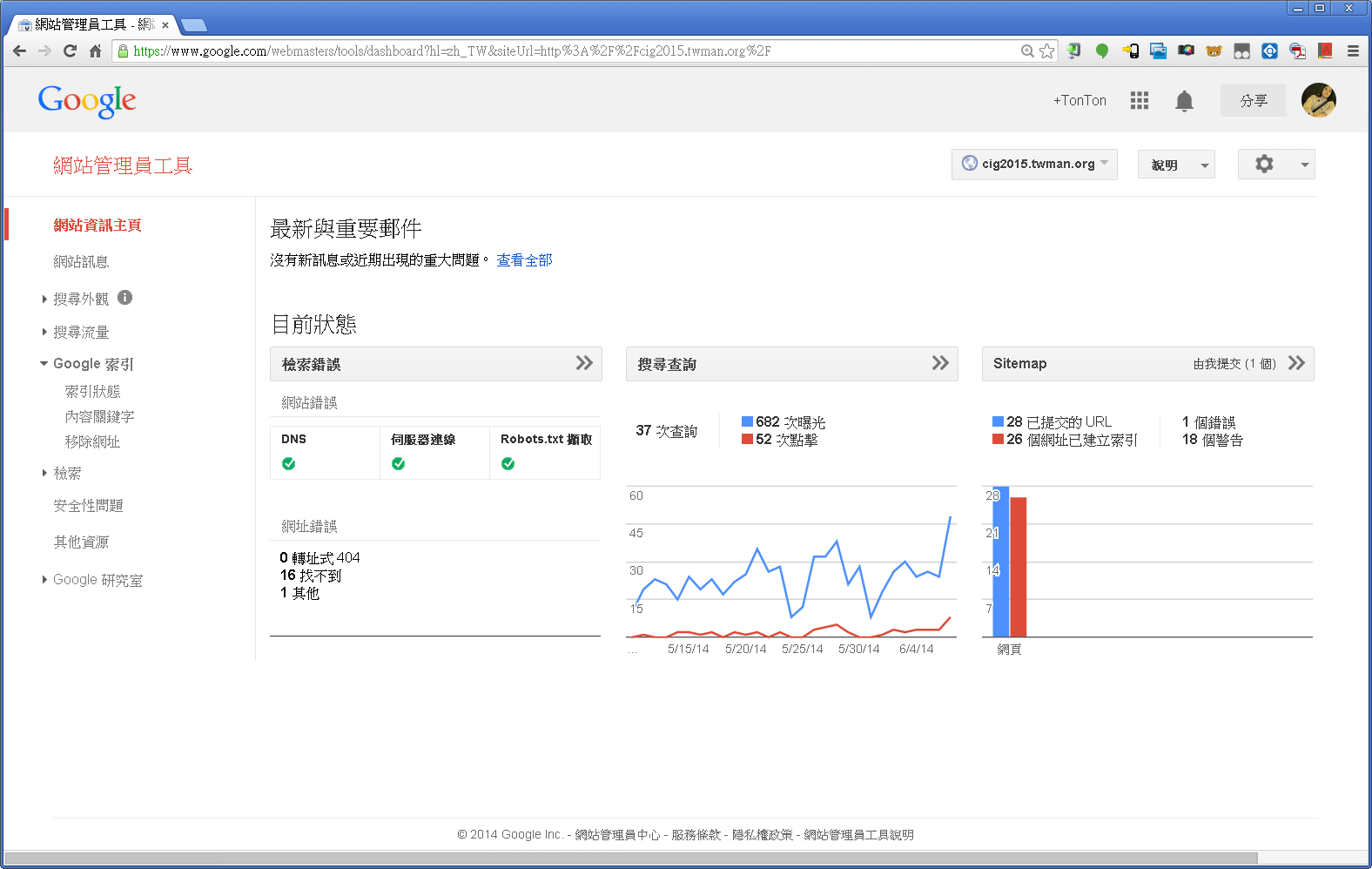Click the 網站管理員中心 footer link
The height and width of the screenshot is (869, 1372).
click(x=617, y=834)
